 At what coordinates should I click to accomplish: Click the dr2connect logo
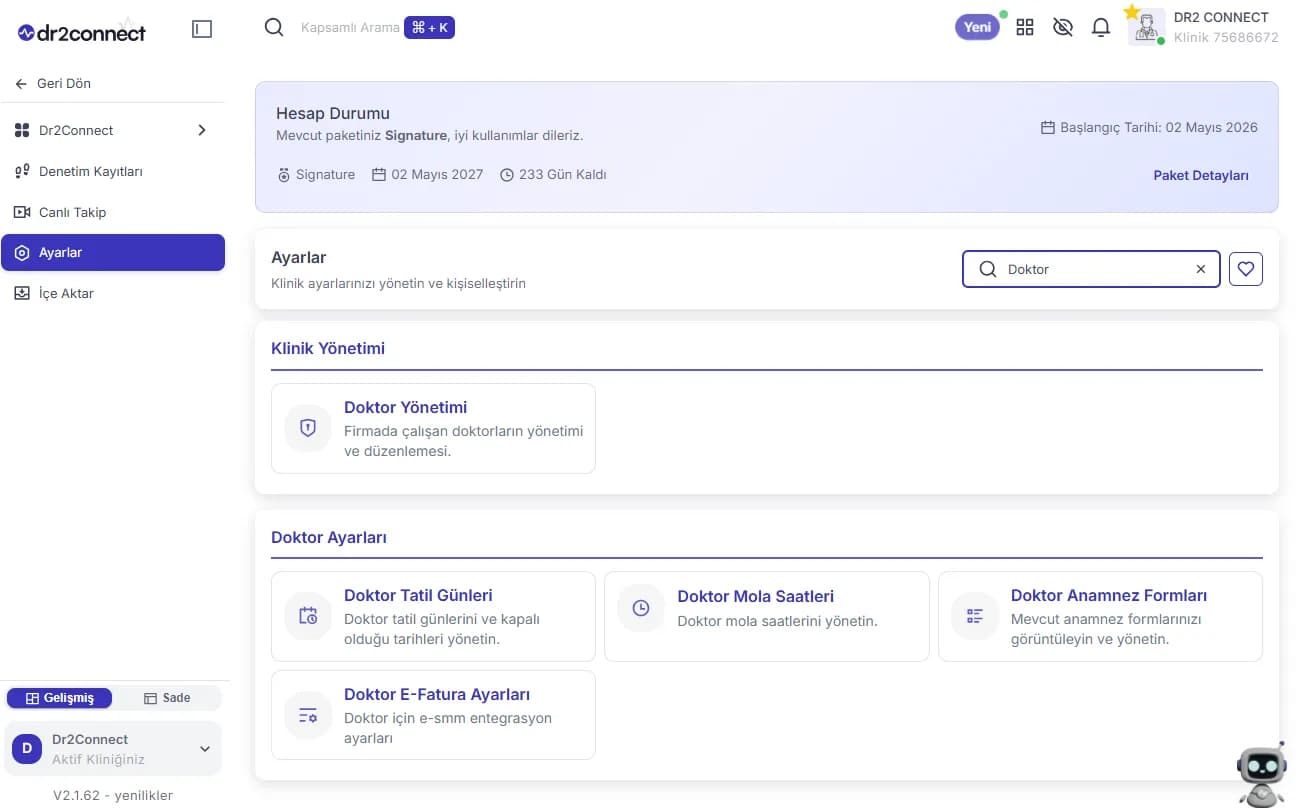click(x=82, y=32)
